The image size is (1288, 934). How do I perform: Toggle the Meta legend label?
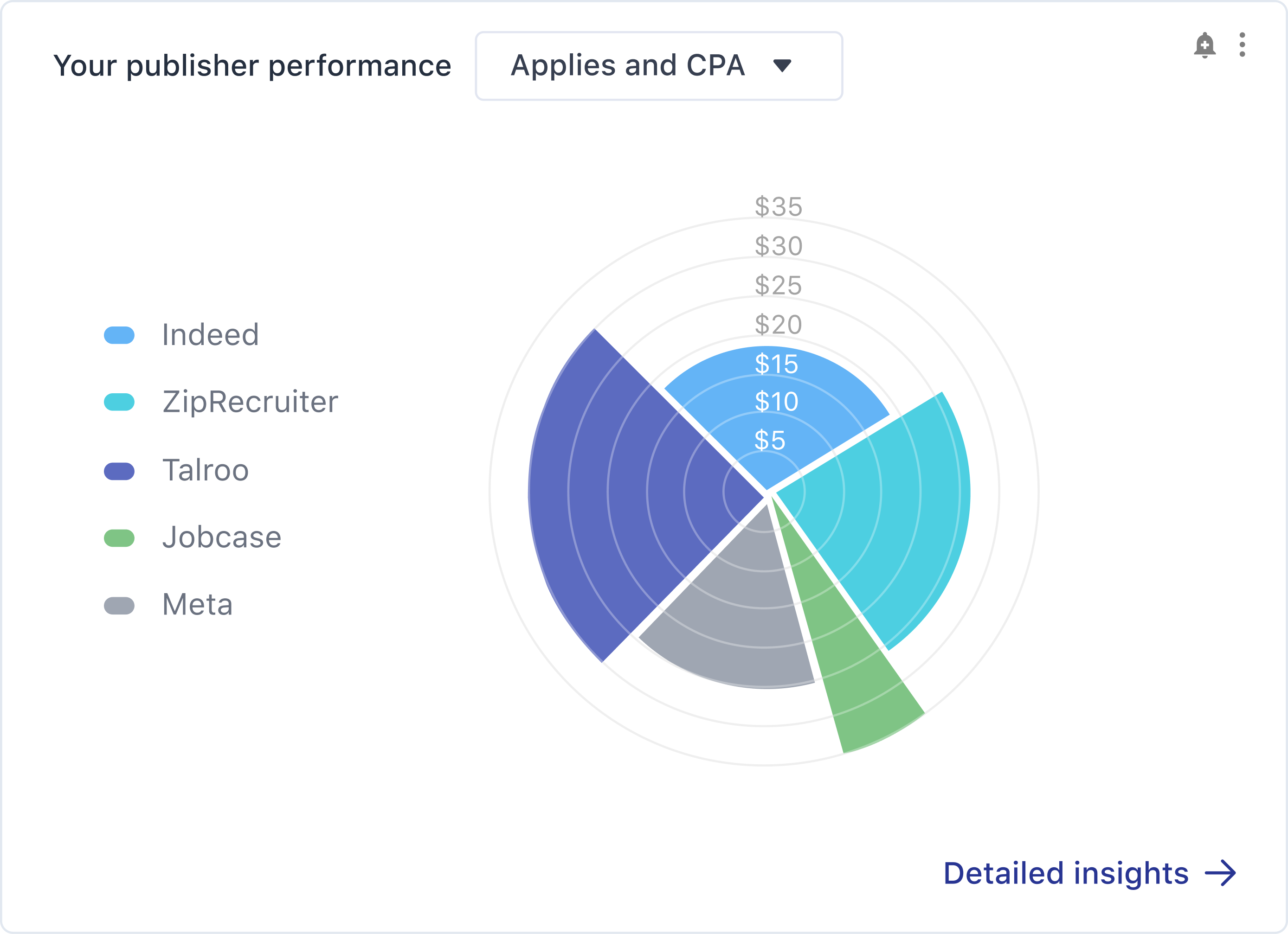(x=198, y=604)
